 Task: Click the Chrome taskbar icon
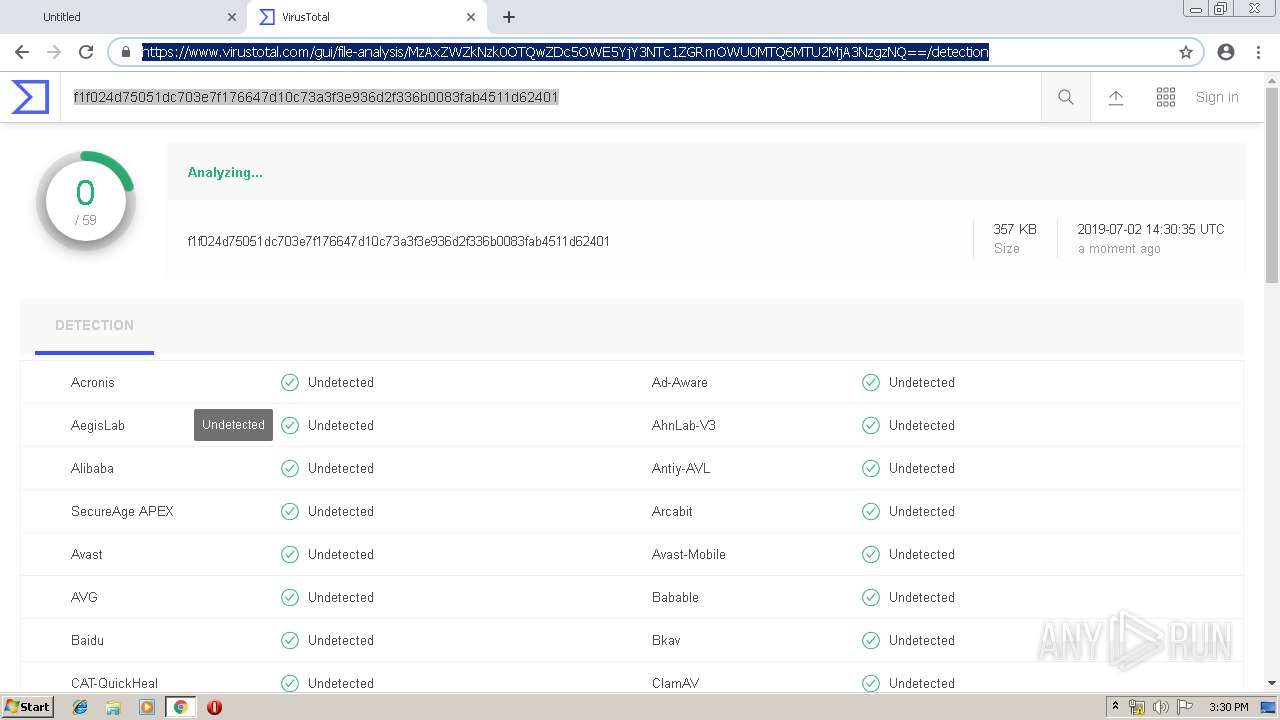(x=180, y=707)
